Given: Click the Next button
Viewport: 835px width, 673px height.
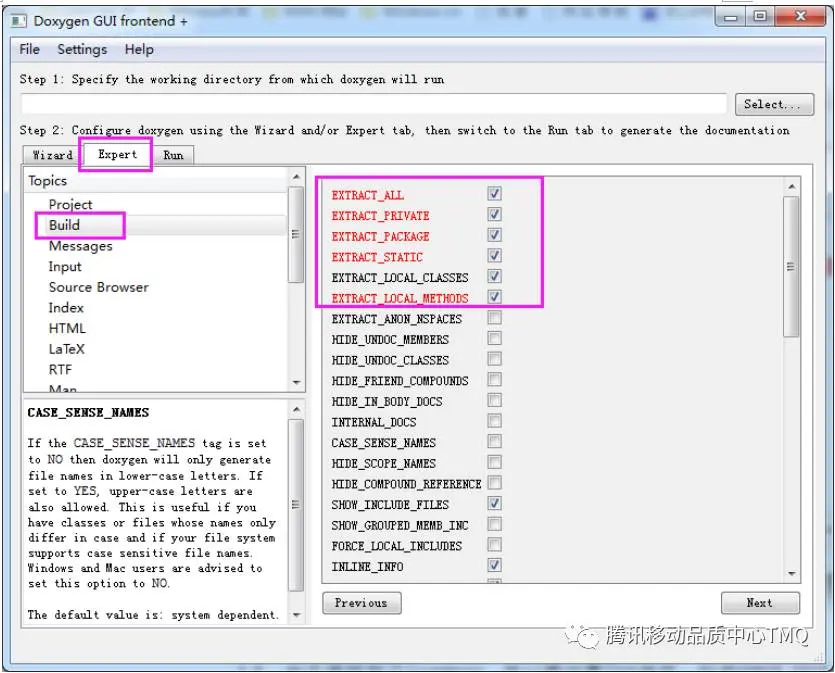Looking at the screenshot, I should click(760, 603).
